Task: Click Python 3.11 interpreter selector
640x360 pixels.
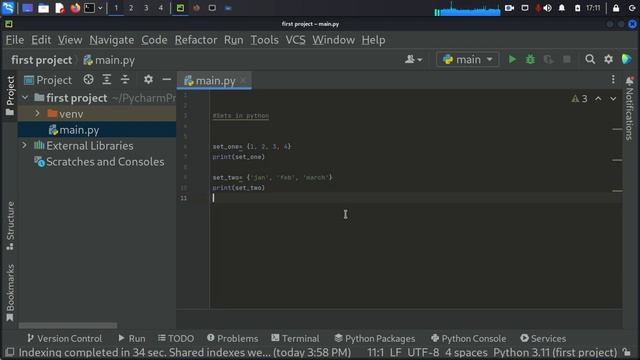Action: [x=555, y=352]
